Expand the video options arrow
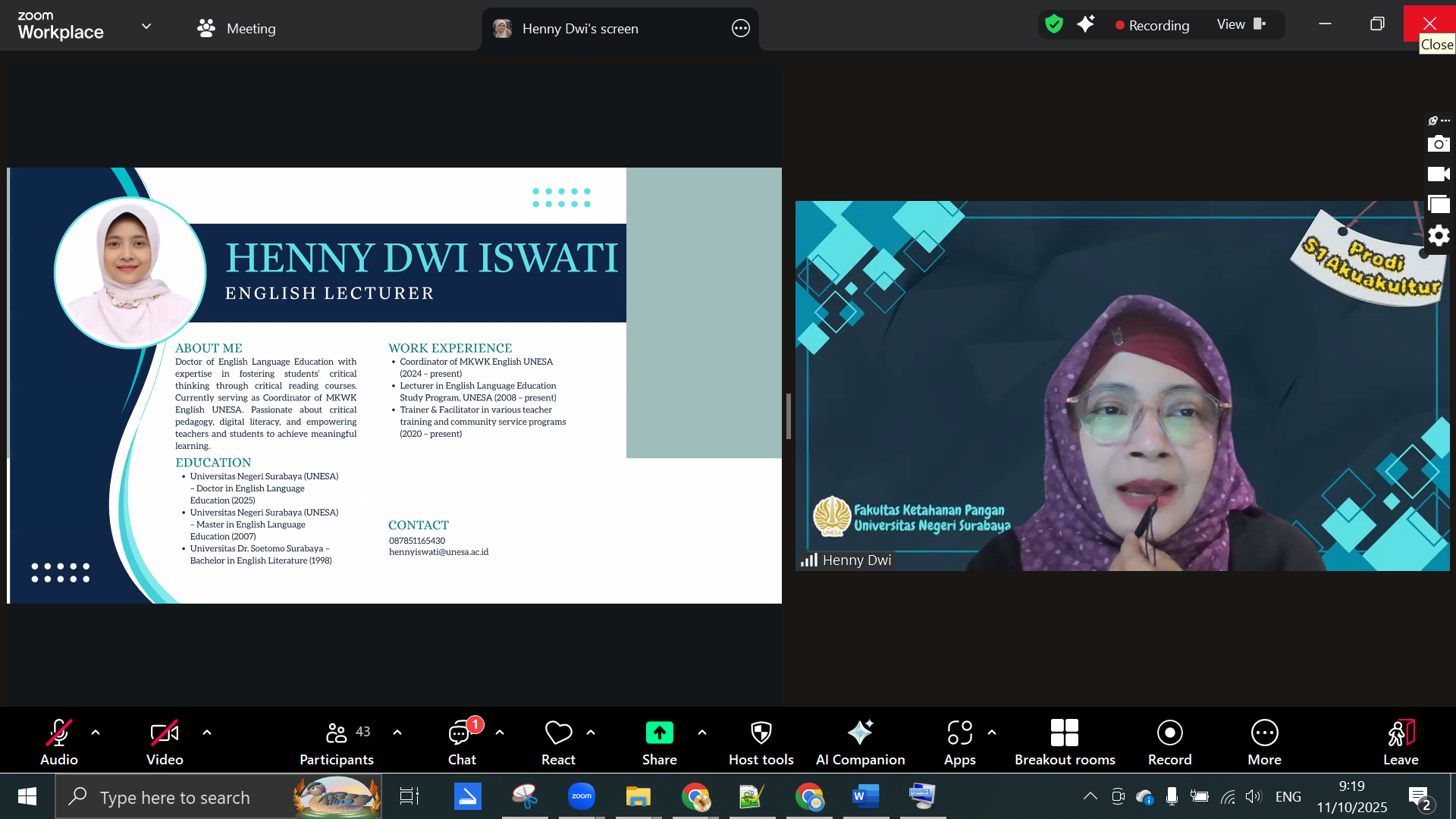 tap(207, 733)
